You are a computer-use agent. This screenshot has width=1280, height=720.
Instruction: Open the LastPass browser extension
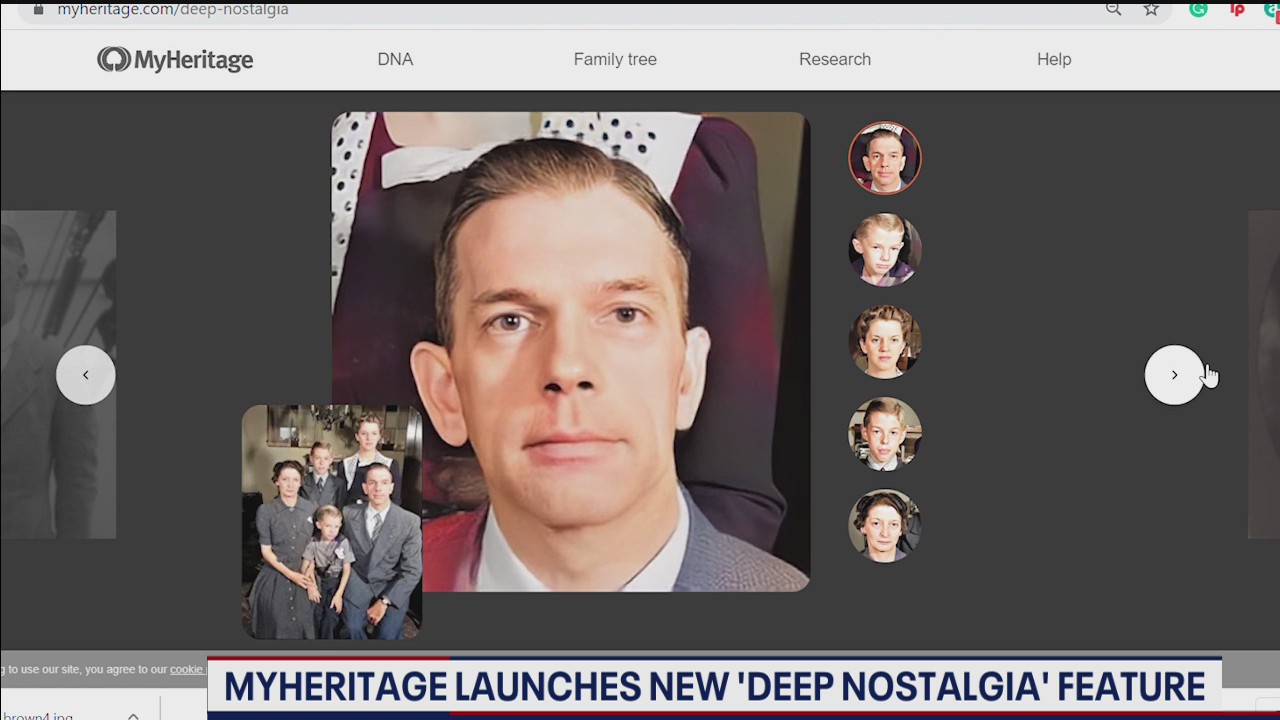(x=1235, y=10)
